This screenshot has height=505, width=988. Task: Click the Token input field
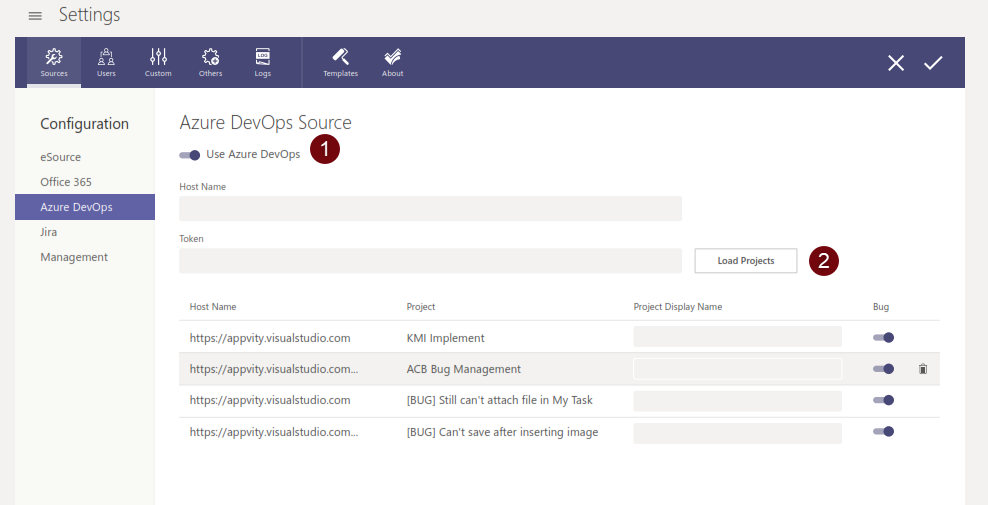point(430,261)
